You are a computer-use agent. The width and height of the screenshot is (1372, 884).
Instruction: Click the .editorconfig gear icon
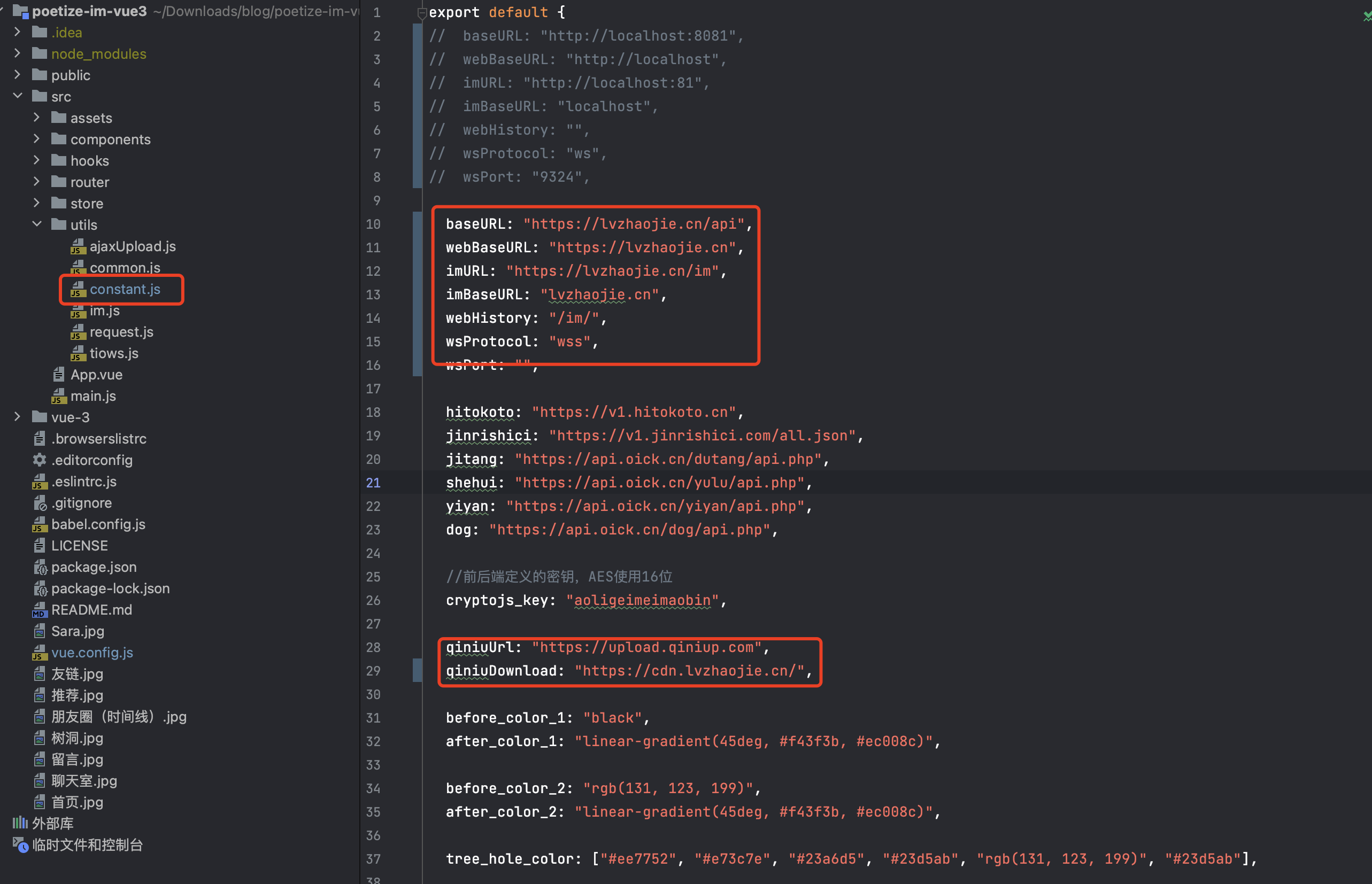(39, 460)
